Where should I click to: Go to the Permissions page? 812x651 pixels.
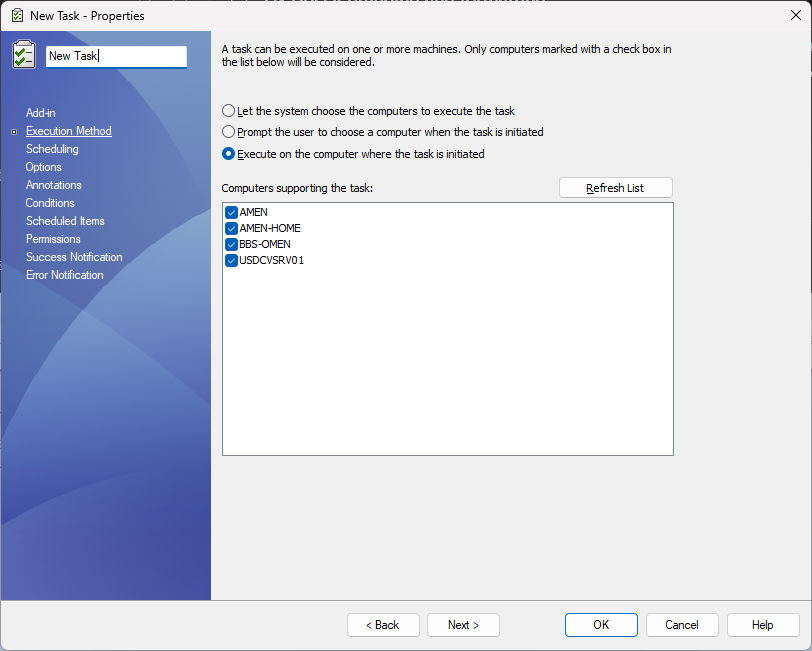[x=53, y=239]
